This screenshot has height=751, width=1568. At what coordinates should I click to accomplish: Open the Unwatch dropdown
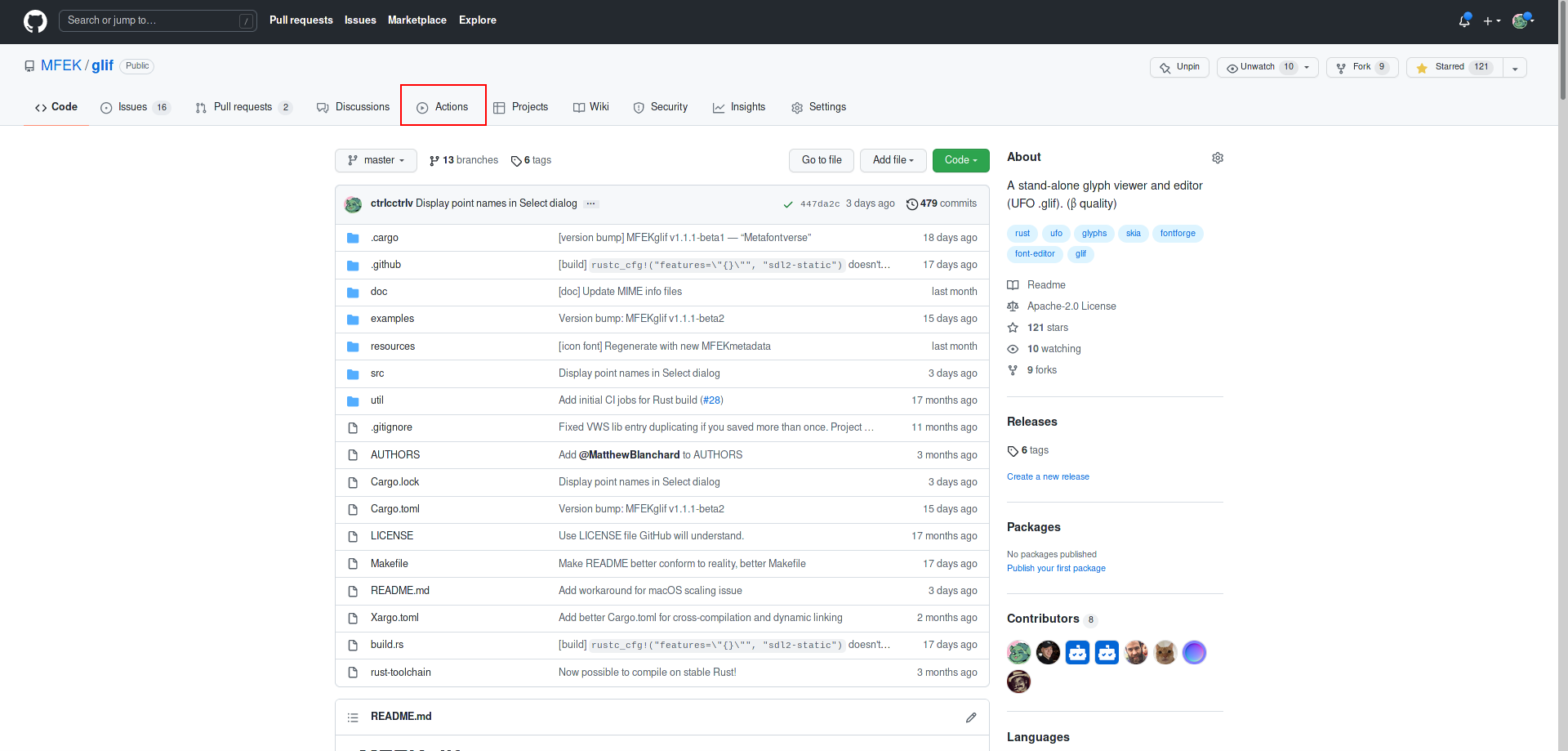click(1267, 68)
